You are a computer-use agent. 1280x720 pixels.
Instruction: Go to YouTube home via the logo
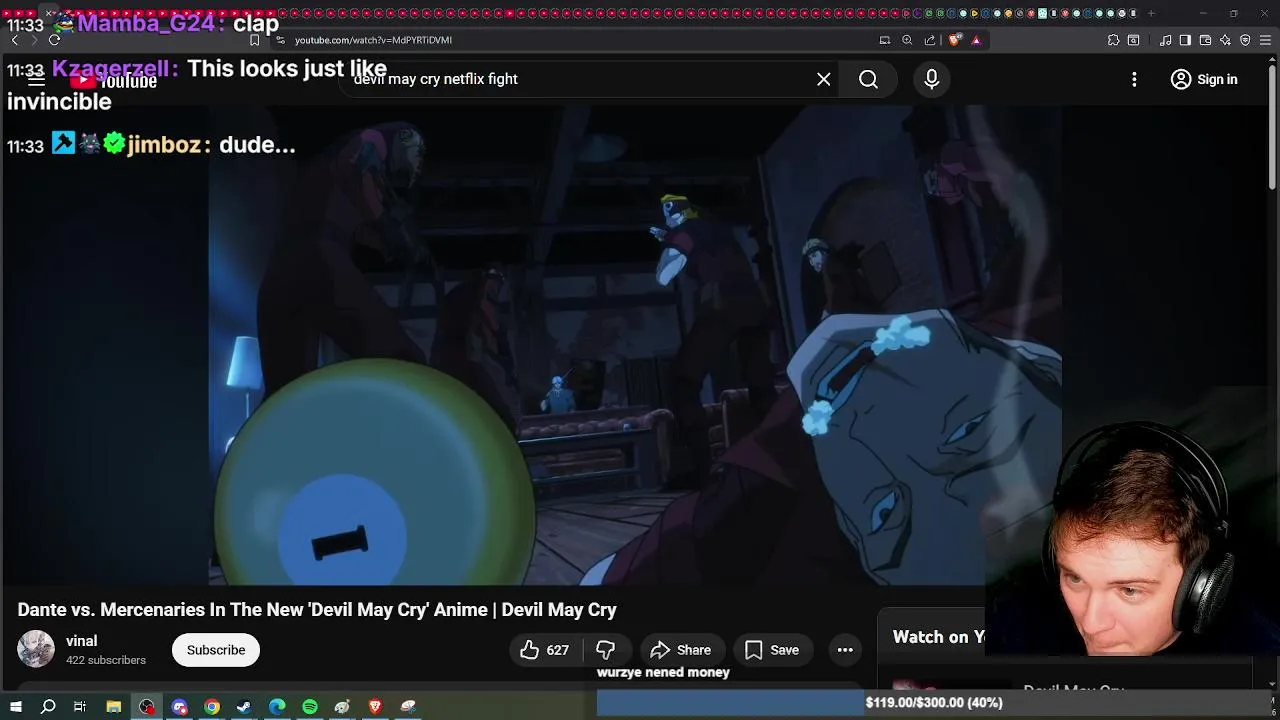114,82
